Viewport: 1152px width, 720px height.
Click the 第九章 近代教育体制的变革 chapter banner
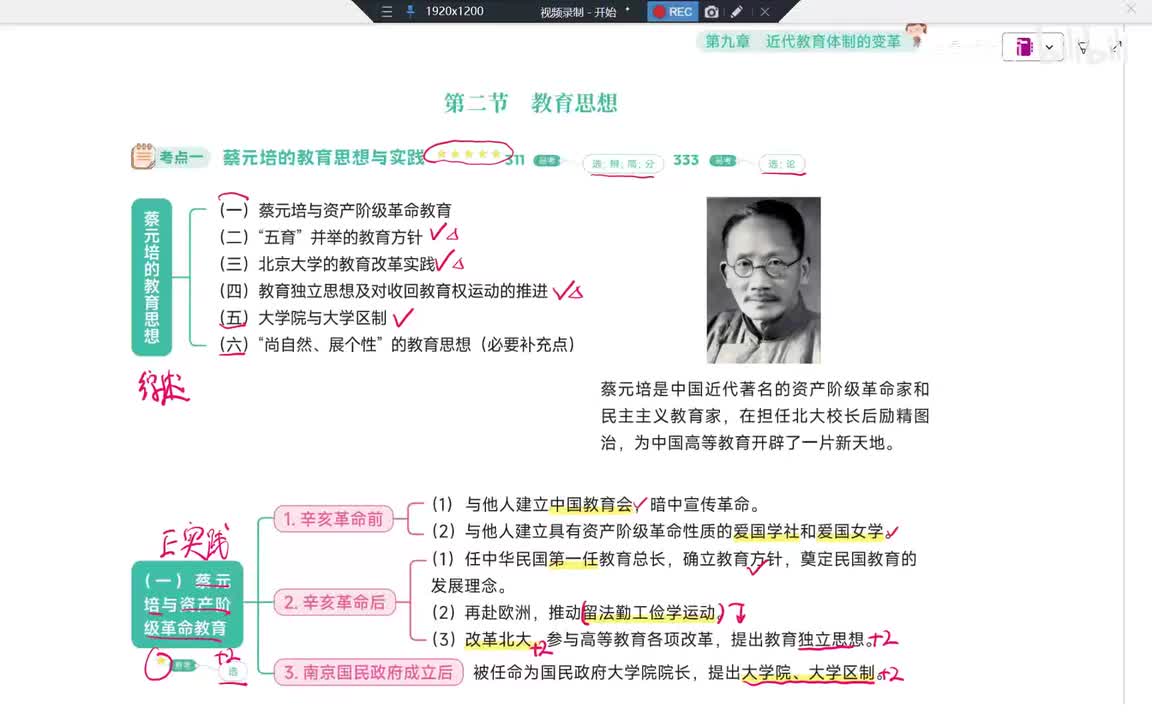point(803,41)
